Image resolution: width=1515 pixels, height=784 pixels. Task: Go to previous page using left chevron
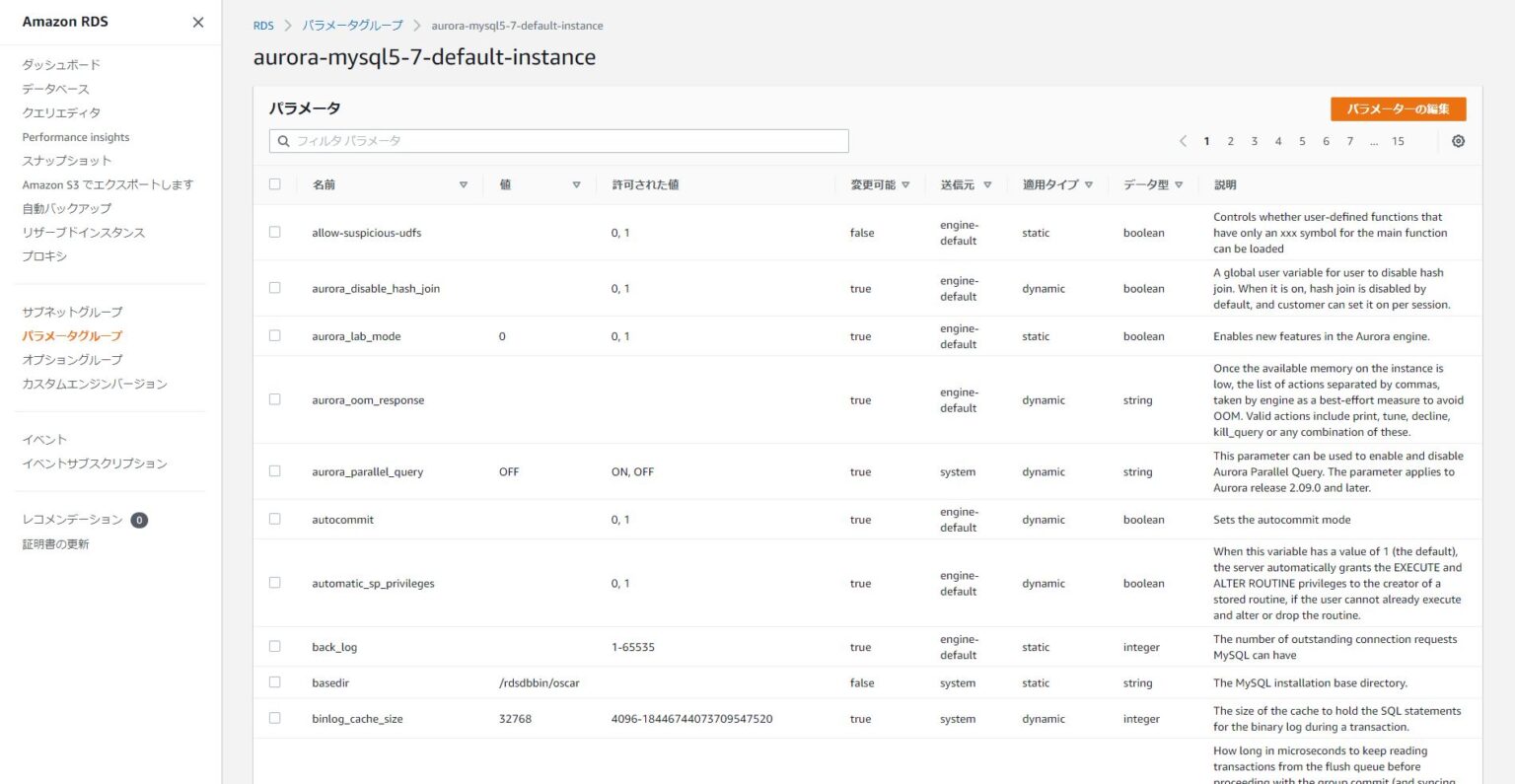[x=1183, y=141]
